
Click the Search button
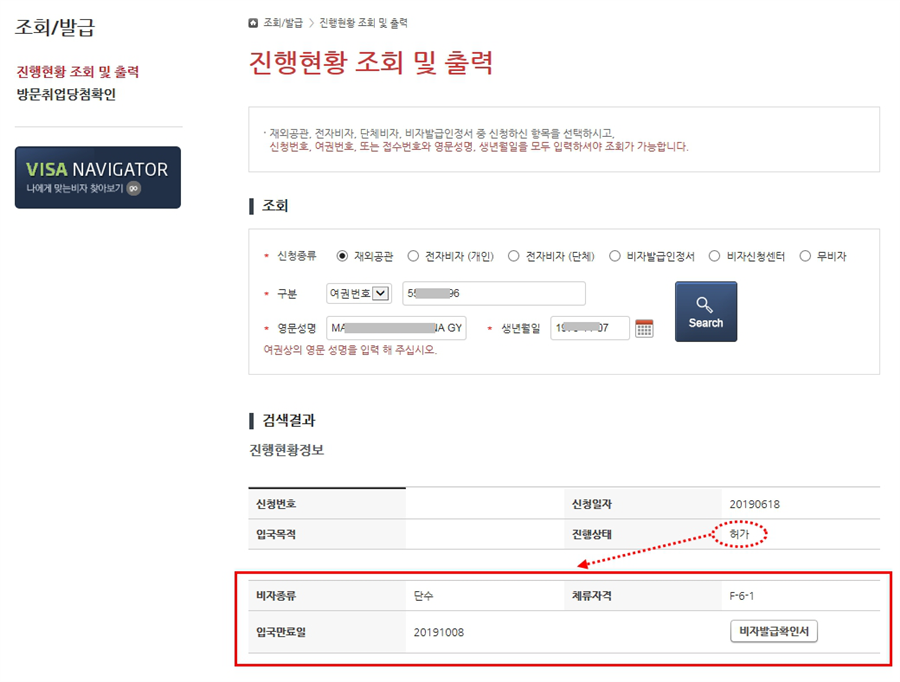705,312
